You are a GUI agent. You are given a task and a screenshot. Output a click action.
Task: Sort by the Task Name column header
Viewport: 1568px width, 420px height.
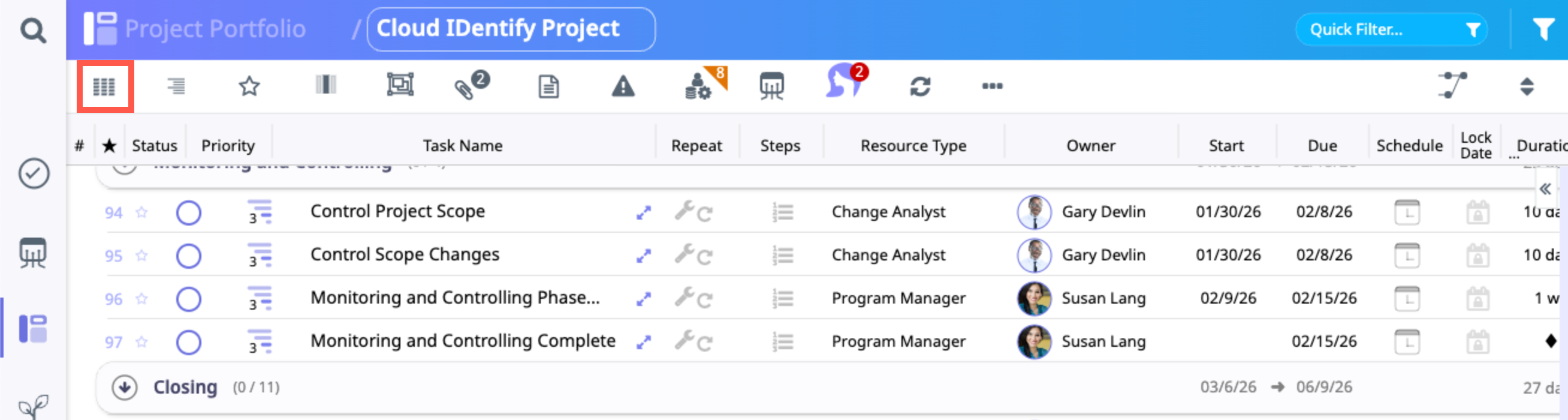pyautogui.click(x=463, y=146)
